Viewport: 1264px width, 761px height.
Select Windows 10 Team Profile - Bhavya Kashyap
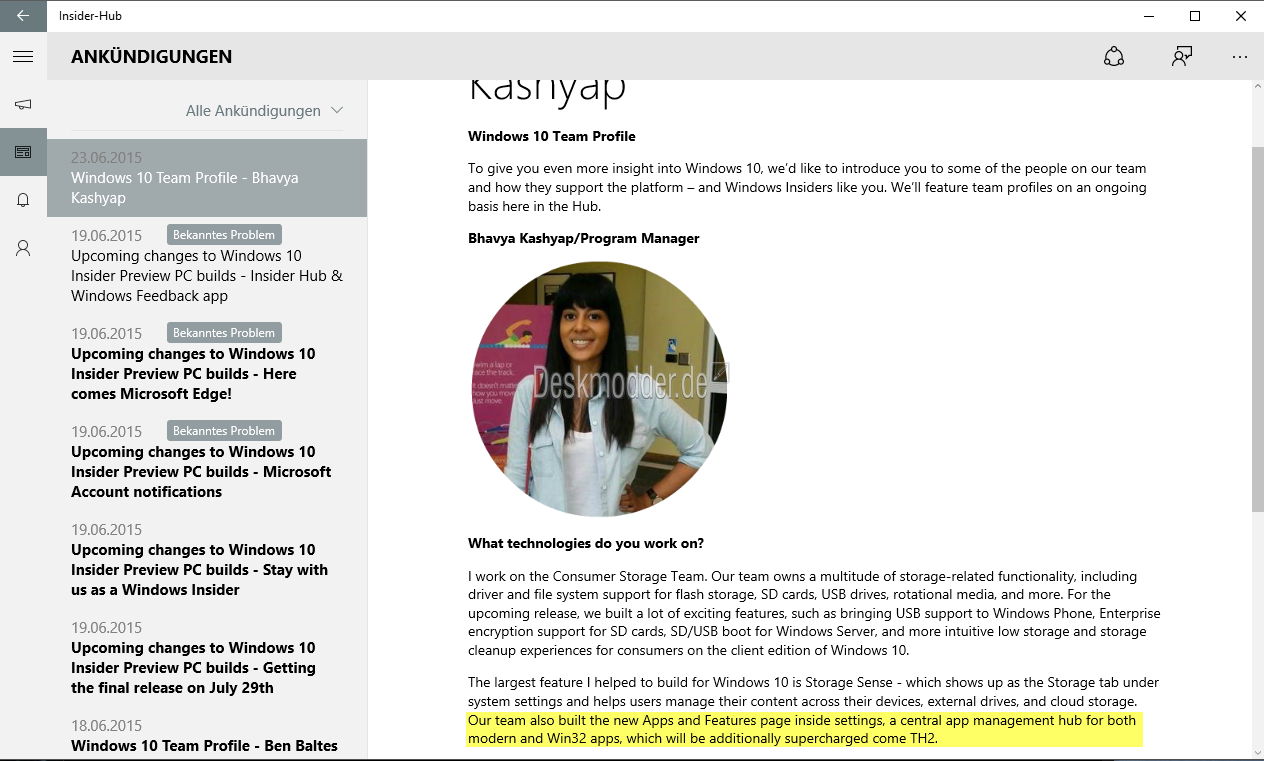pyautogui.click(x=207, y=178)
